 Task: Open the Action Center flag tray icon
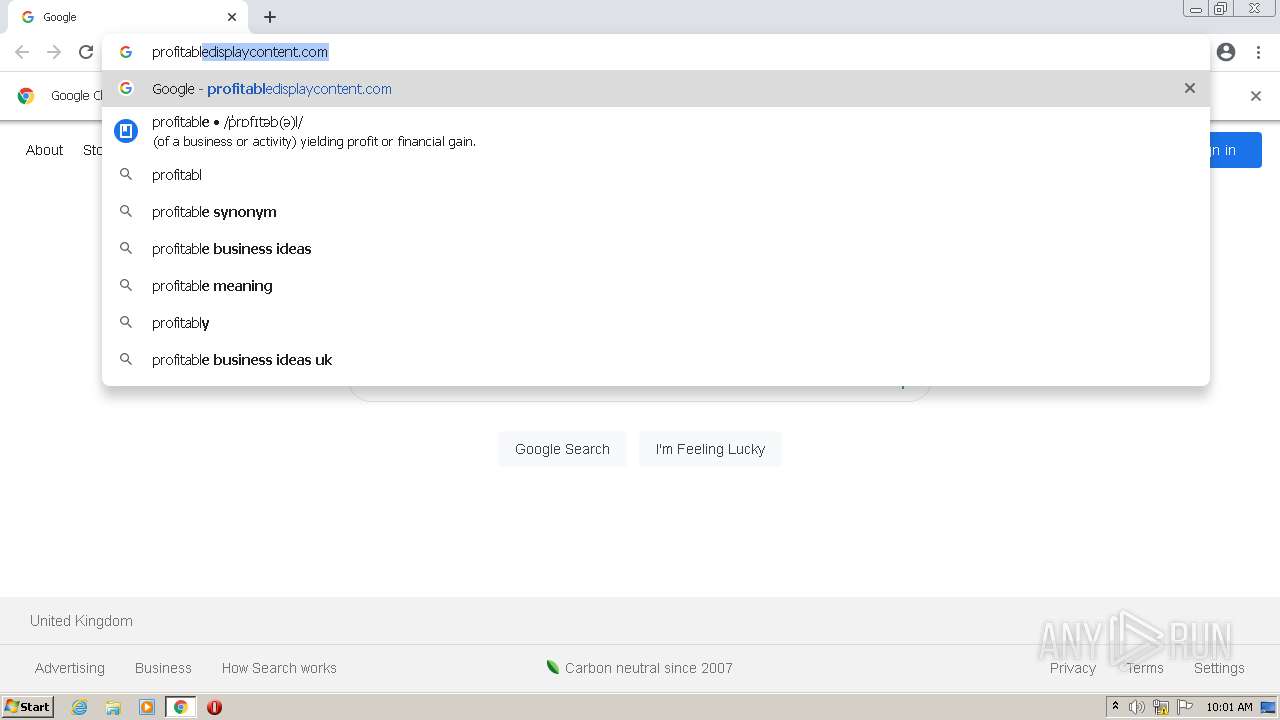click(1185, 707)
